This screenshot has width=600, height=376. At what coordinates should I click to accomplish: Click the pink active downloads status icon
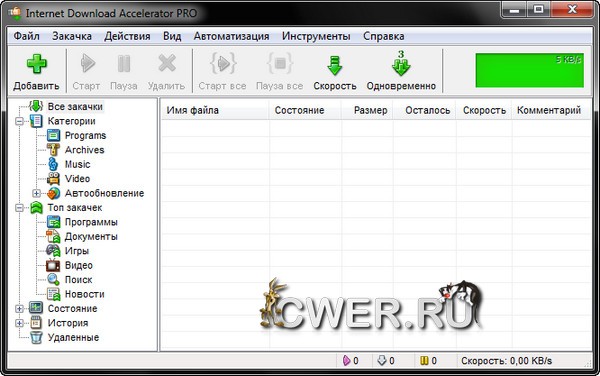(x=346, y=360)
